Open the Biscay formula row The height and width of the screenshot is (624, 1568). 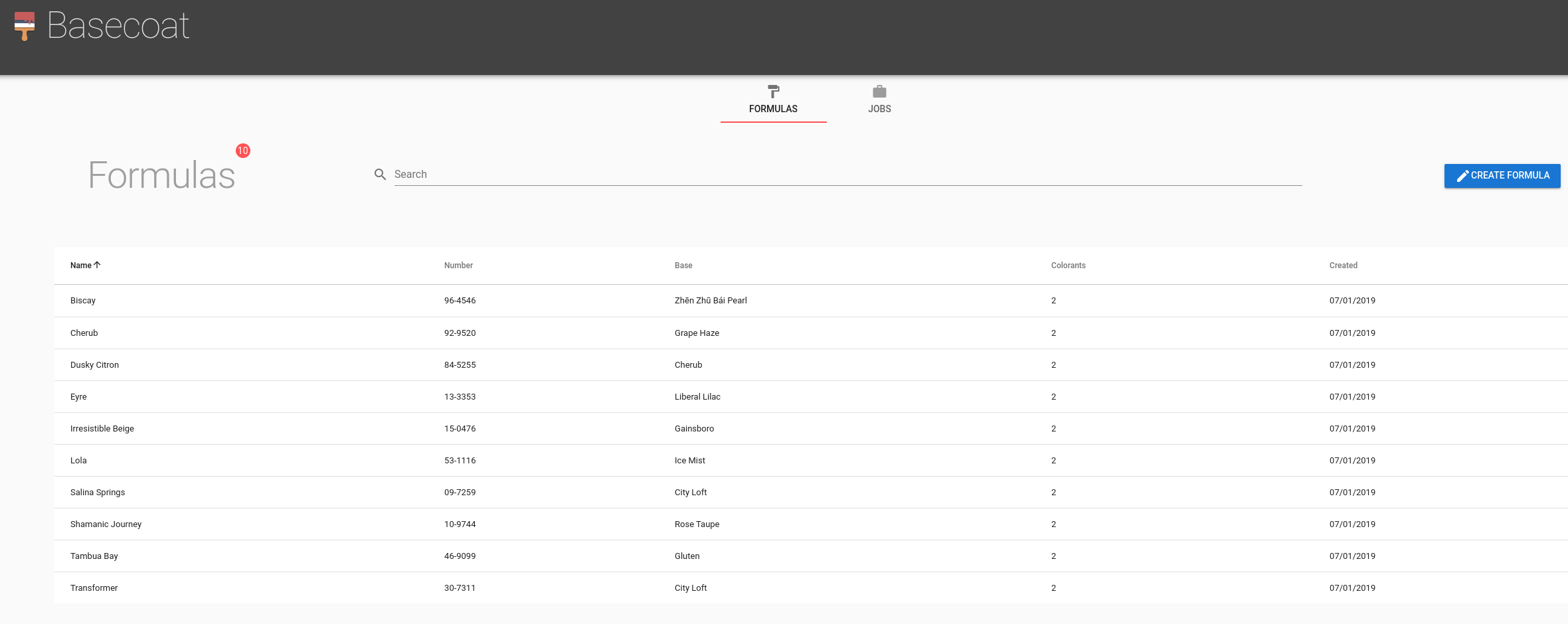[x=811, y=301]
